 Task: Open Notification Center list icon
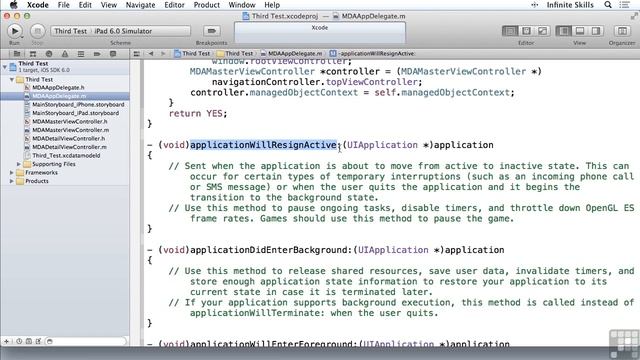[624, 5]
